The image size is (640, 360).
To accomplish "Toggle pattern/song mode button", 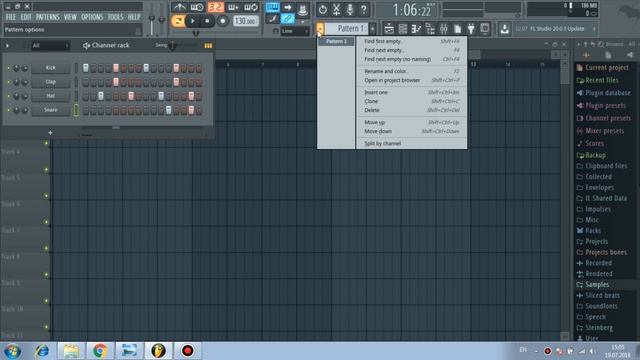I will tap(178, 20).
